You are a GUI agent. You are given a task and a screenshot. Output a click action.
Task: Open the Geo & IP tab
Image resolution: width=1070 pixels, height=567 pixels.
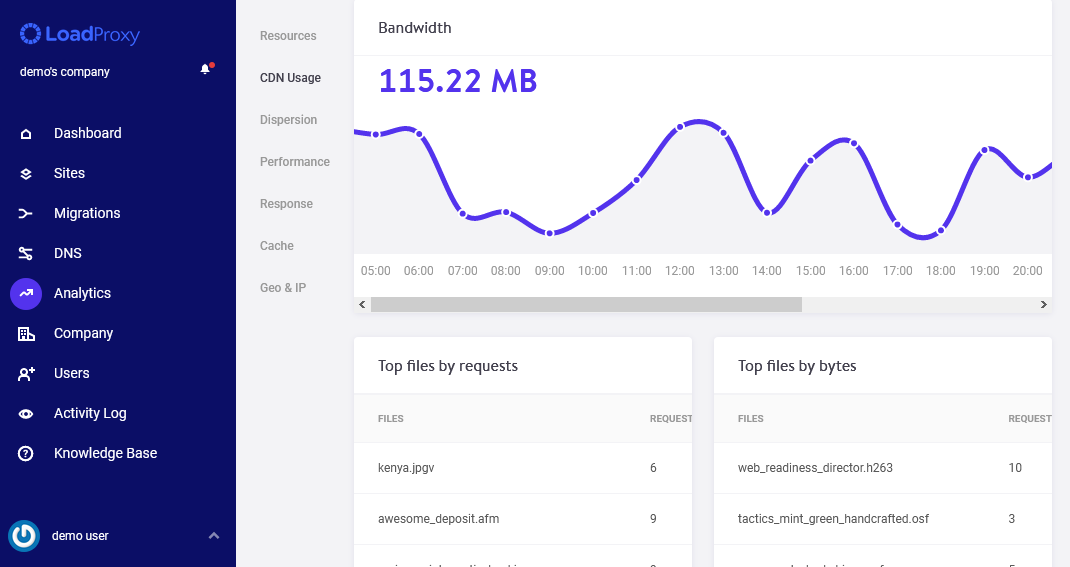click(283, 287)
